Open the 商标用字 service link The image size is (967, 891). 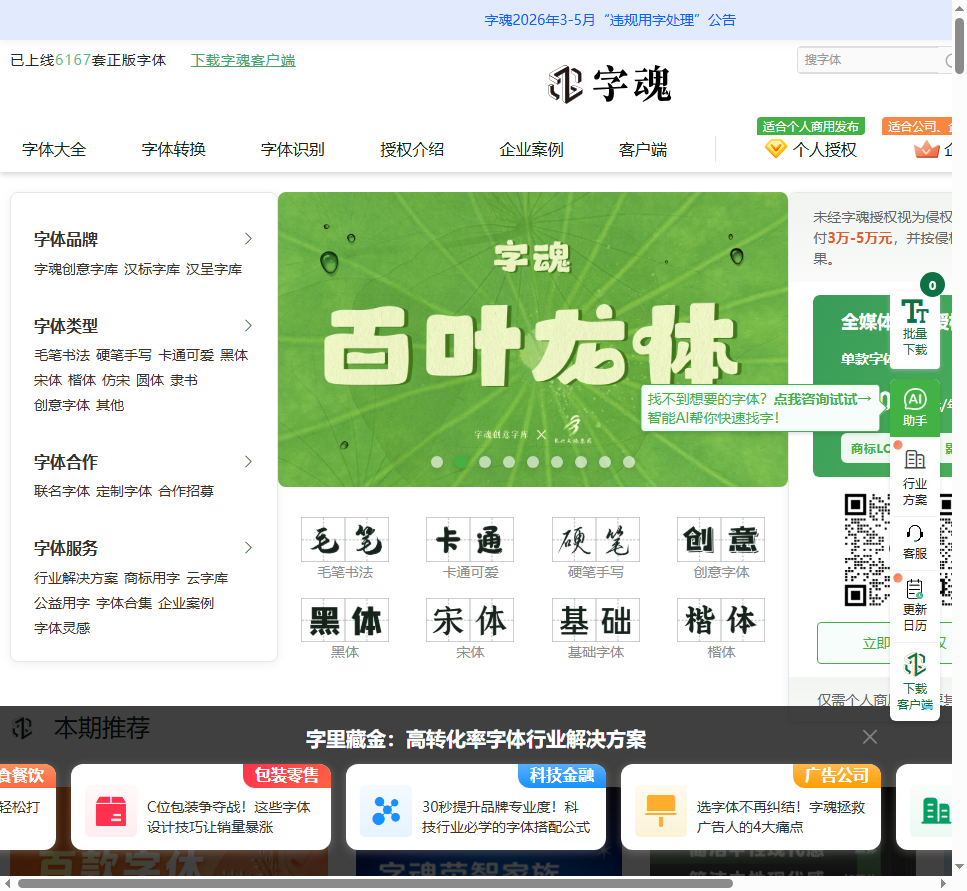click(152, 578)
